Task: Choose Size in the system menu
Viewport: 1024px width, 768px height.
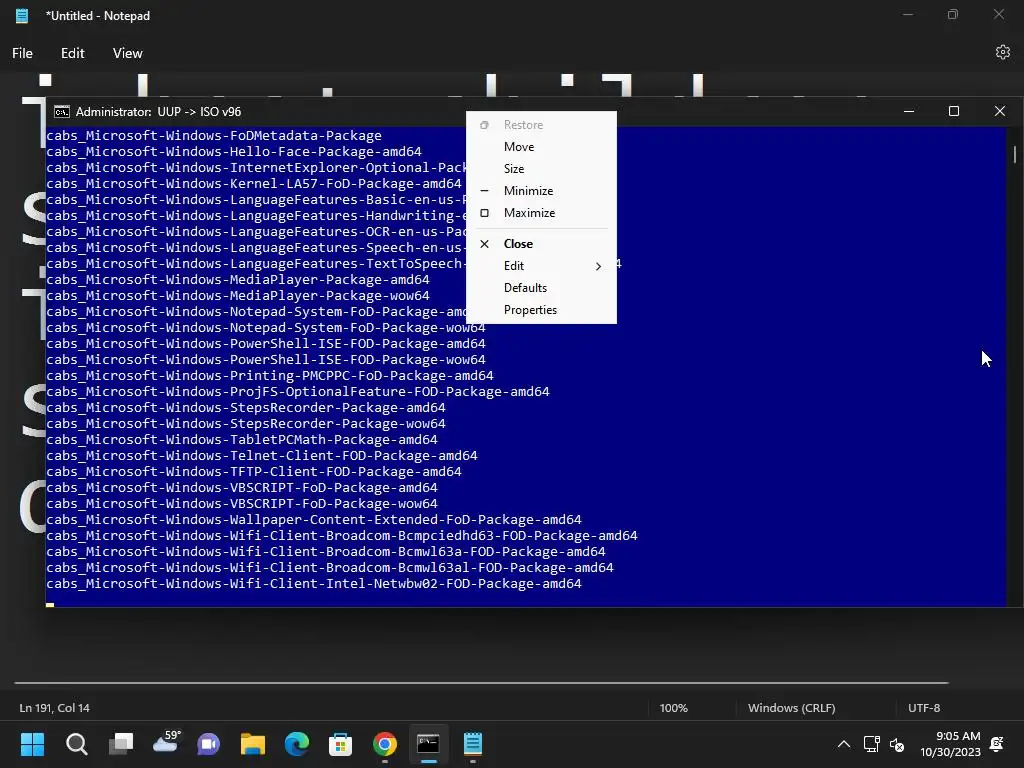Action: point(541,168)
